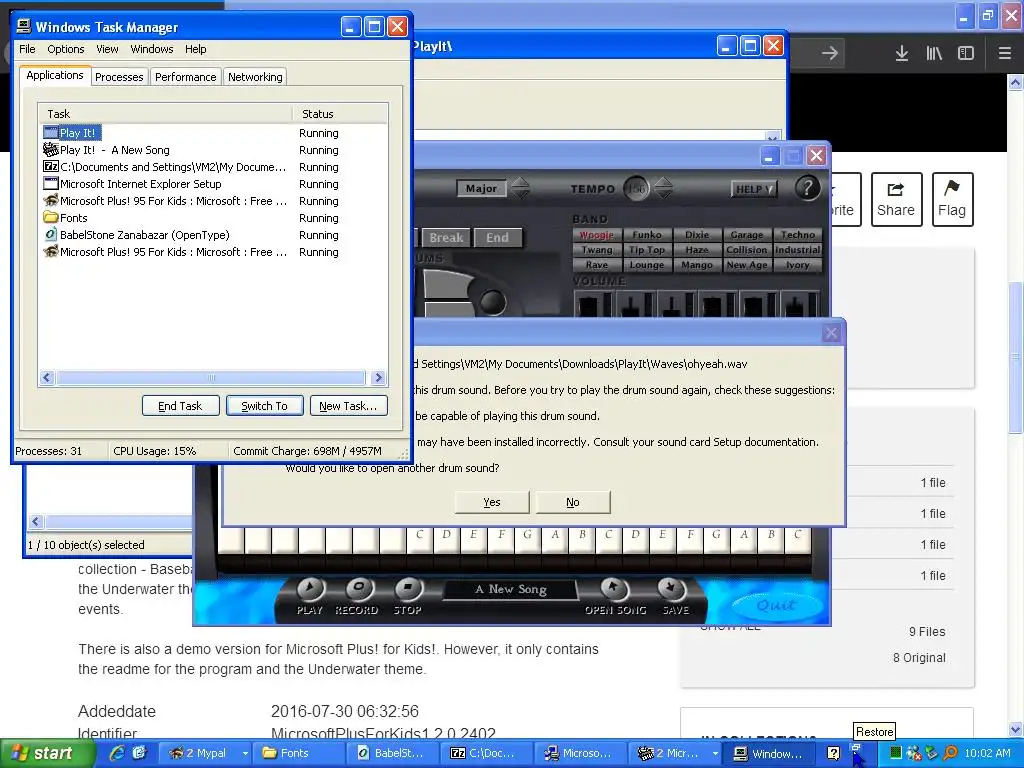This screenshot has height=768, width=1024.
Task: Click the browser Share button
Action: pyautogui.click(x=896, y=199)
